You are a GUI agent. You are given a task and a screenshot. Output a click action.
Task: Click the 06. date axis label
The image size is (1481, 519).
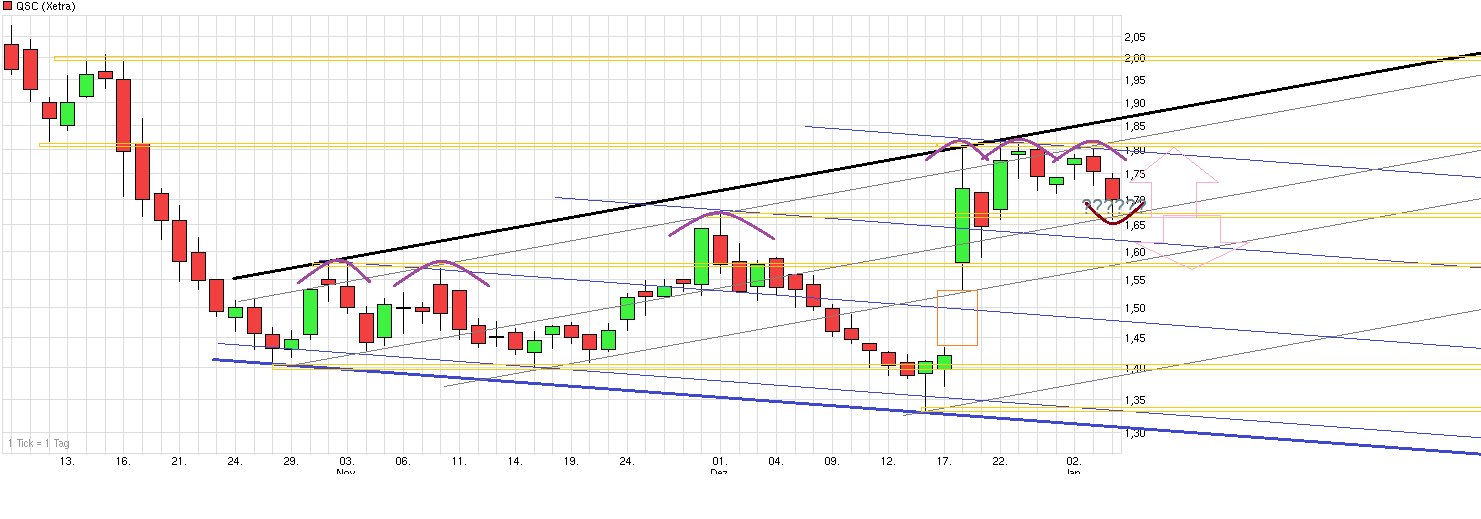pos(402,462)
